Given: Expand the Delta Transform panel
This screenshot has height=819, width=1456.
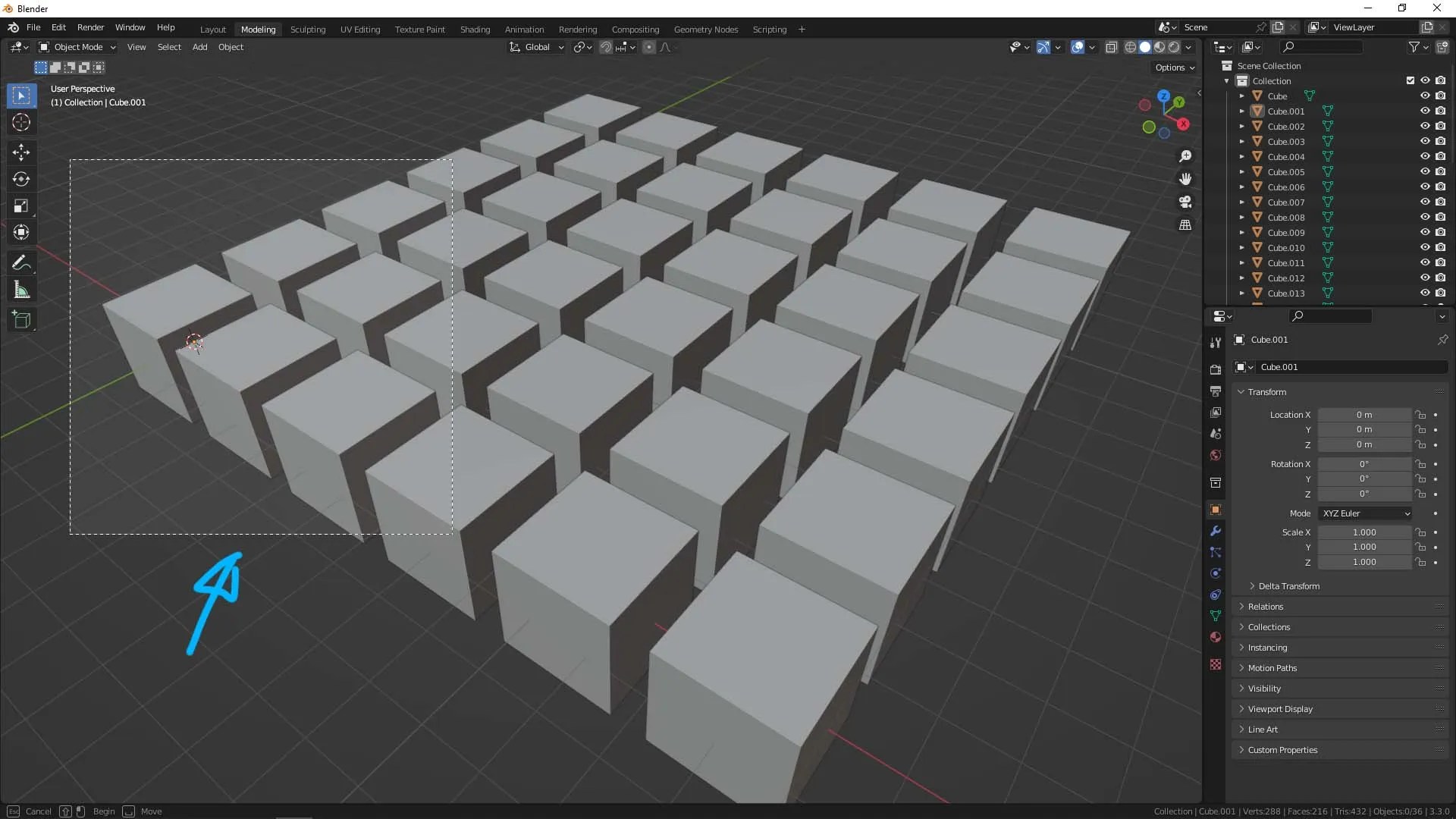Looking at the screenshot, I should point(1288,586).
